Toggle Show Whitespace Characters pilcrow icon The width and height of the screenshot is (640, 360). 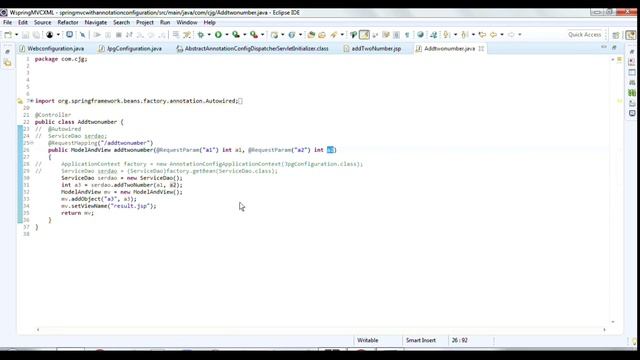click(x=407, y=35)
